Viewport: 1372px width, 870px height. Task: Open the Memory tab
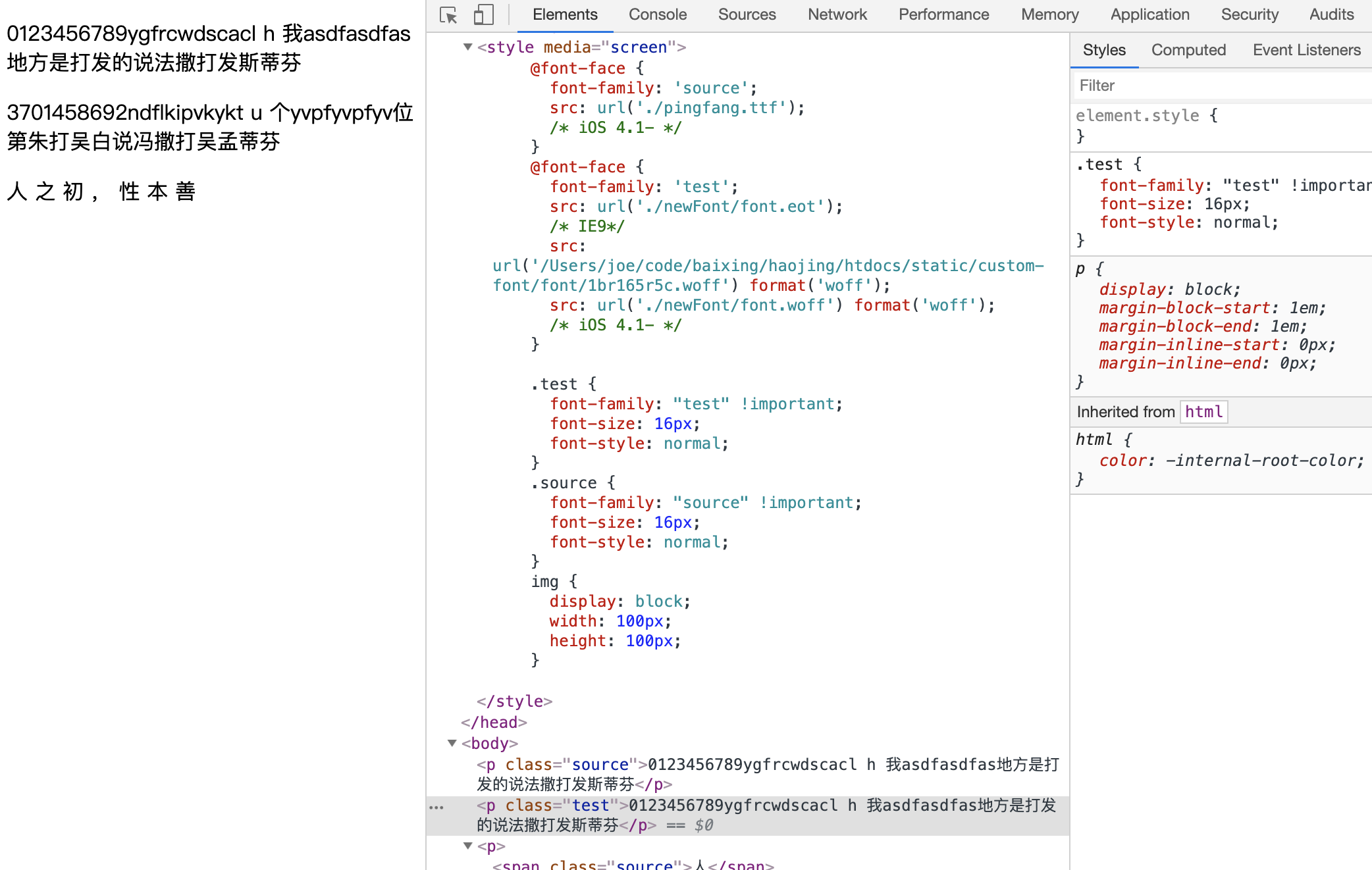coord(1049,14)
